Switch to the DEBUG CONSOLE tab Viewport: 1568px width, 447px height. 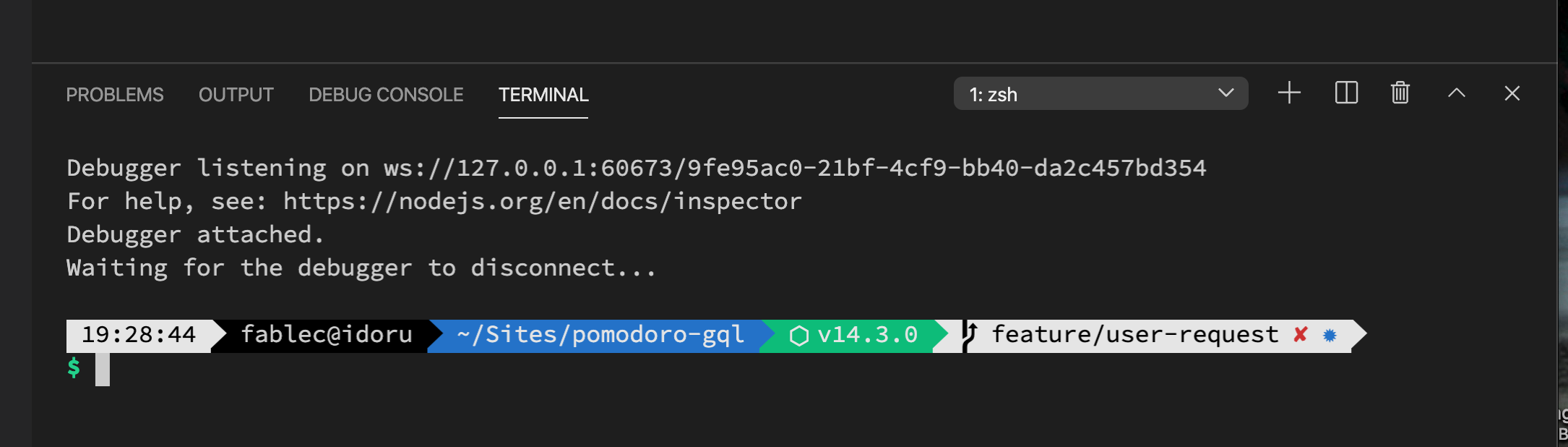pyautogui.click(x=386, y=94)
